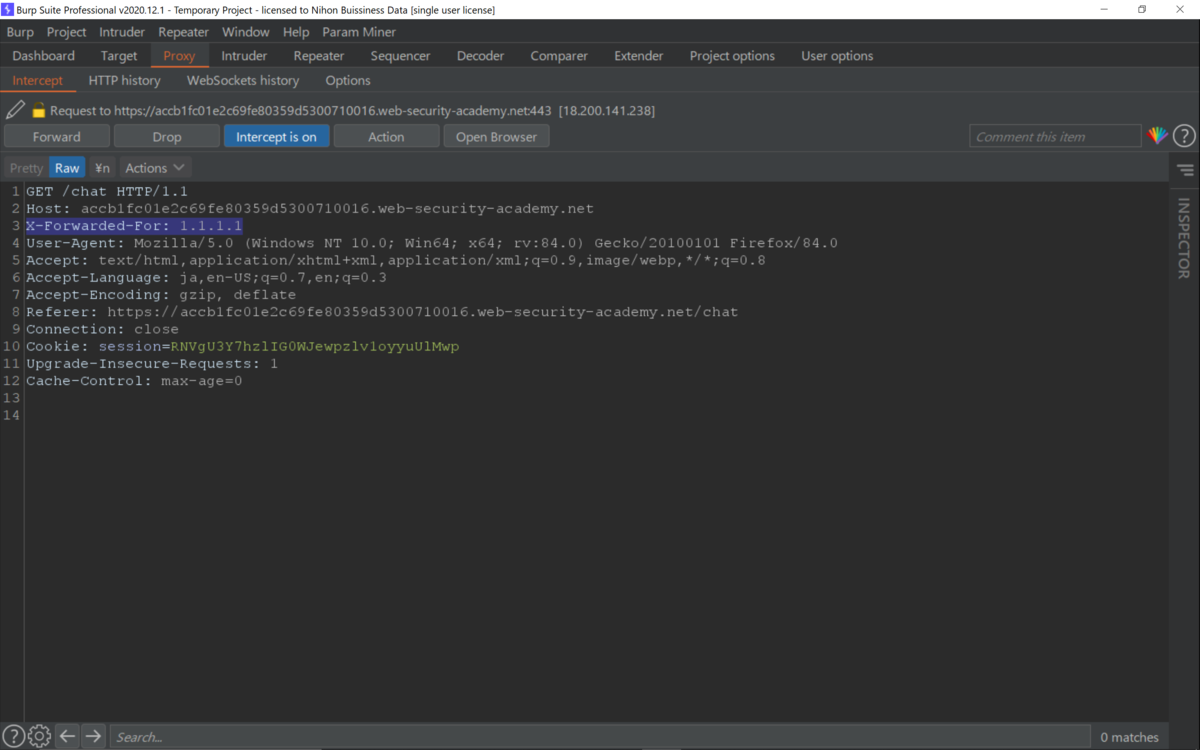The width and height of the screenshot is (1200, 750).
Task: Click the Comment this item field
Action: point(1055,136)
